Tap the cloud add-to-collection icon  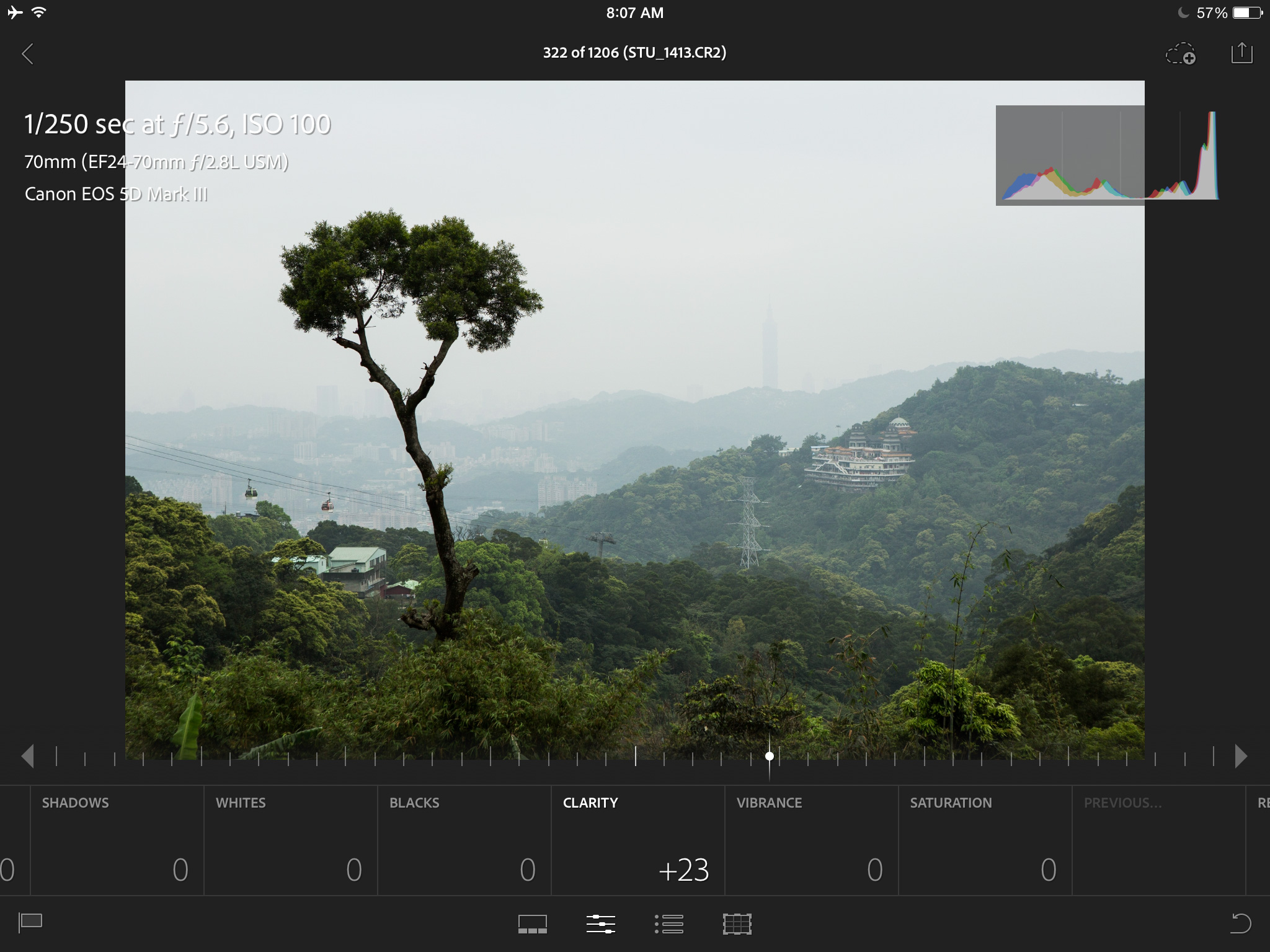(1181, 54)
